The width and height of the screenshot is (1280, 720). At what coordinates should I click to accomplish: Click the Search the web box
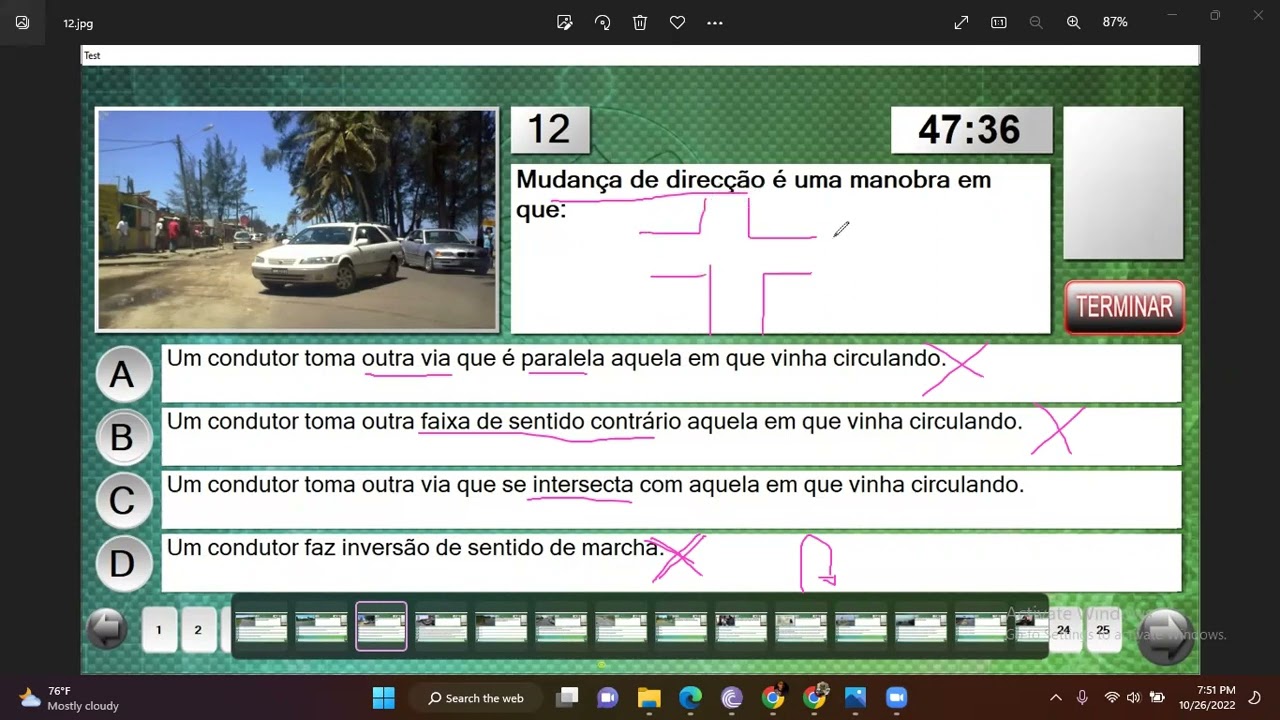477,698
